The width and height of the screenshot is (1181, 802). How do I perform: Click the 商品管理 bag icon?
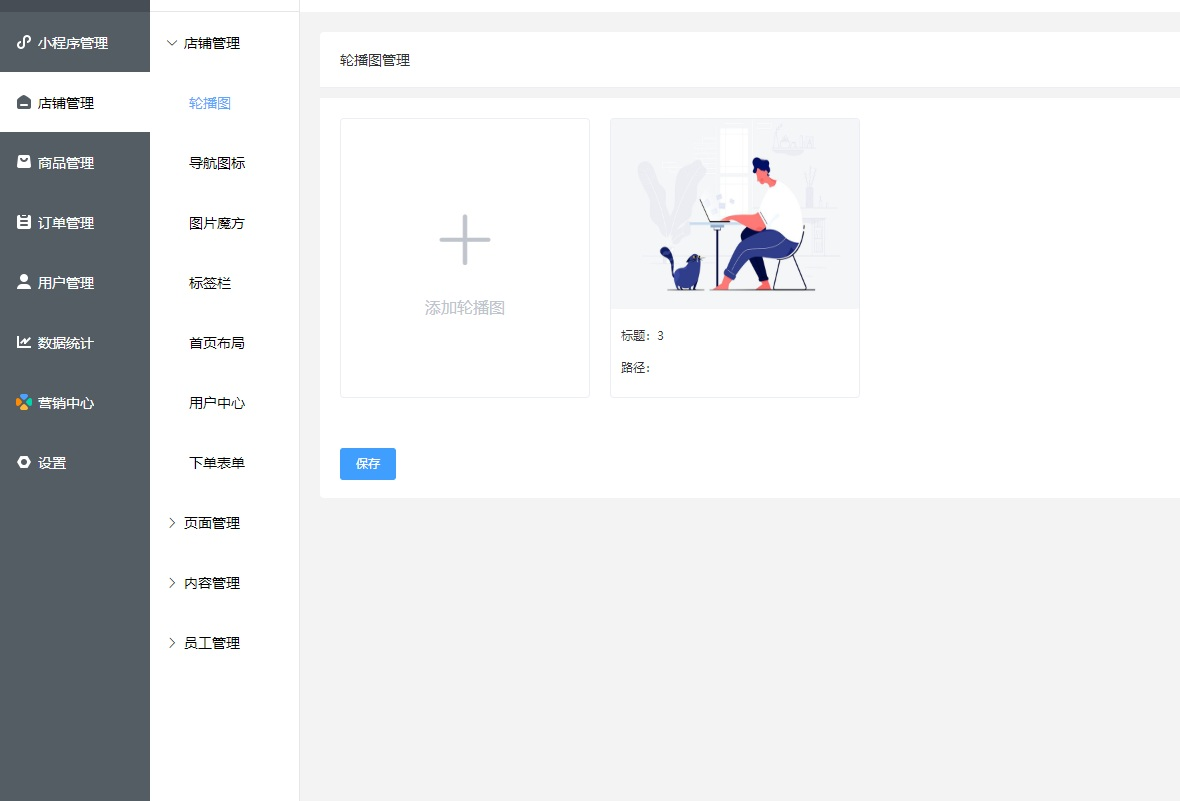point(24,162)
